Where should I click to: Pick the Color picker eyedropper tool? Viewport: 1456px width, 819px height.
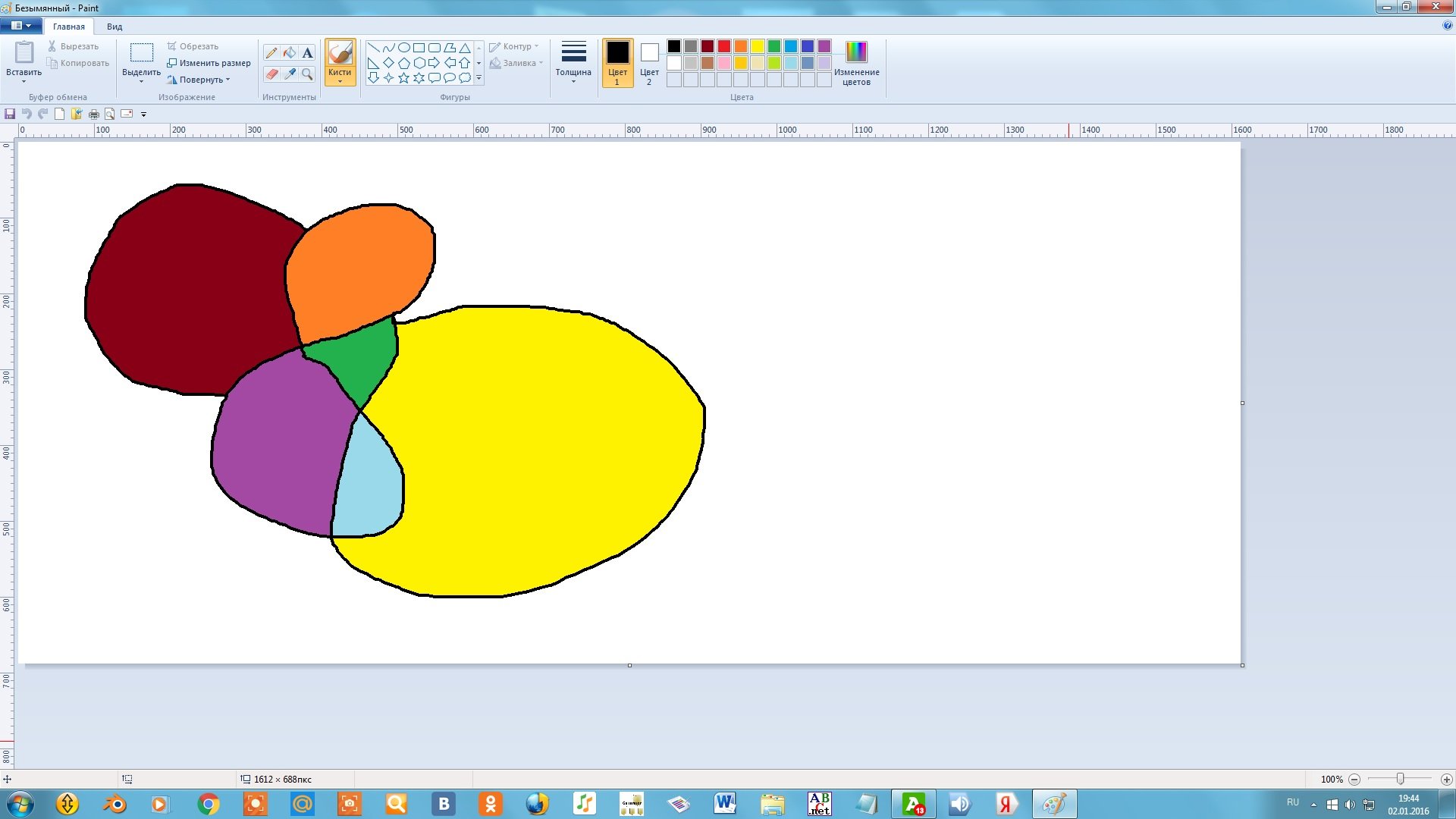(x=290, y=74)
